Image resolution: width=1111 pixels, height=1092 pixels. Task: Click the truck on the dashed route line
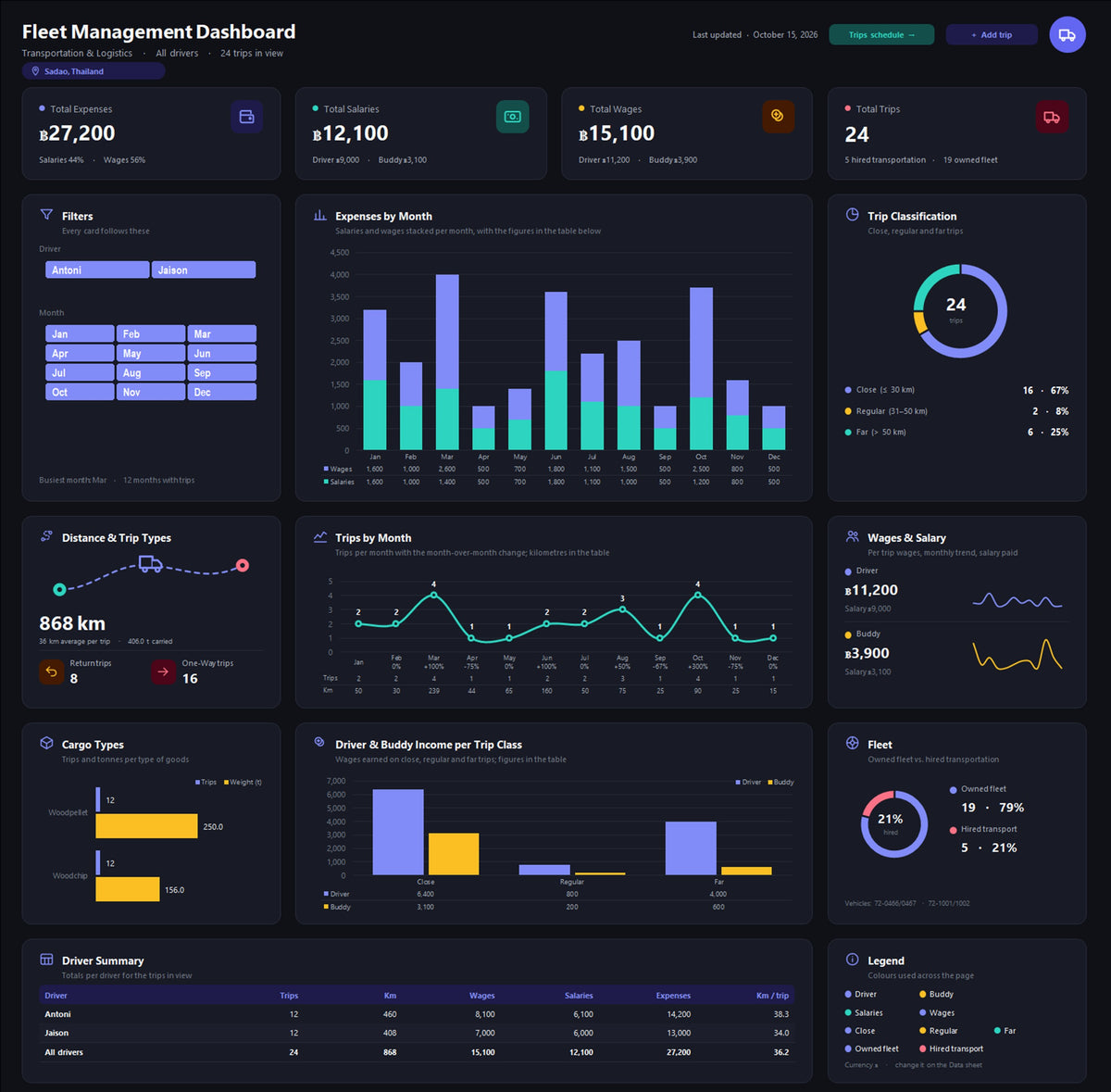(x=150, y=563)
